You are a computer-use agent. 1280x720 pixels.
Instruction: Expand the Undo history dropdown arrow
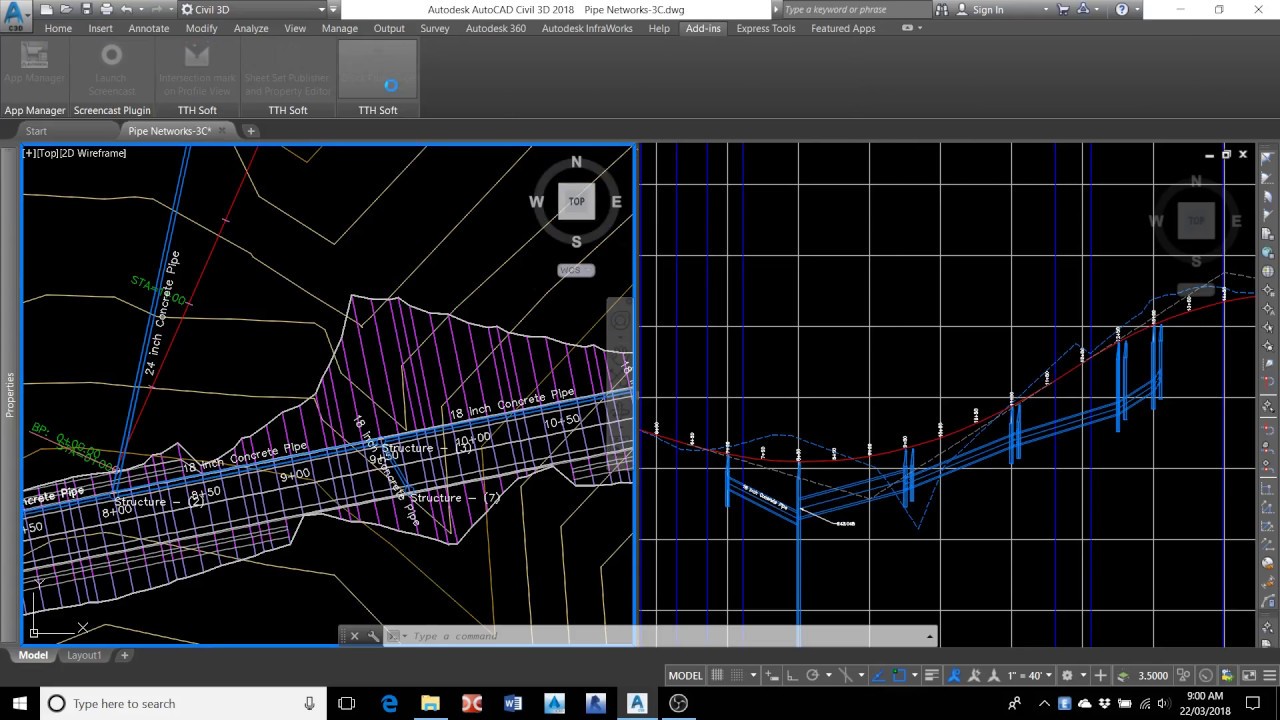point(140,9)
